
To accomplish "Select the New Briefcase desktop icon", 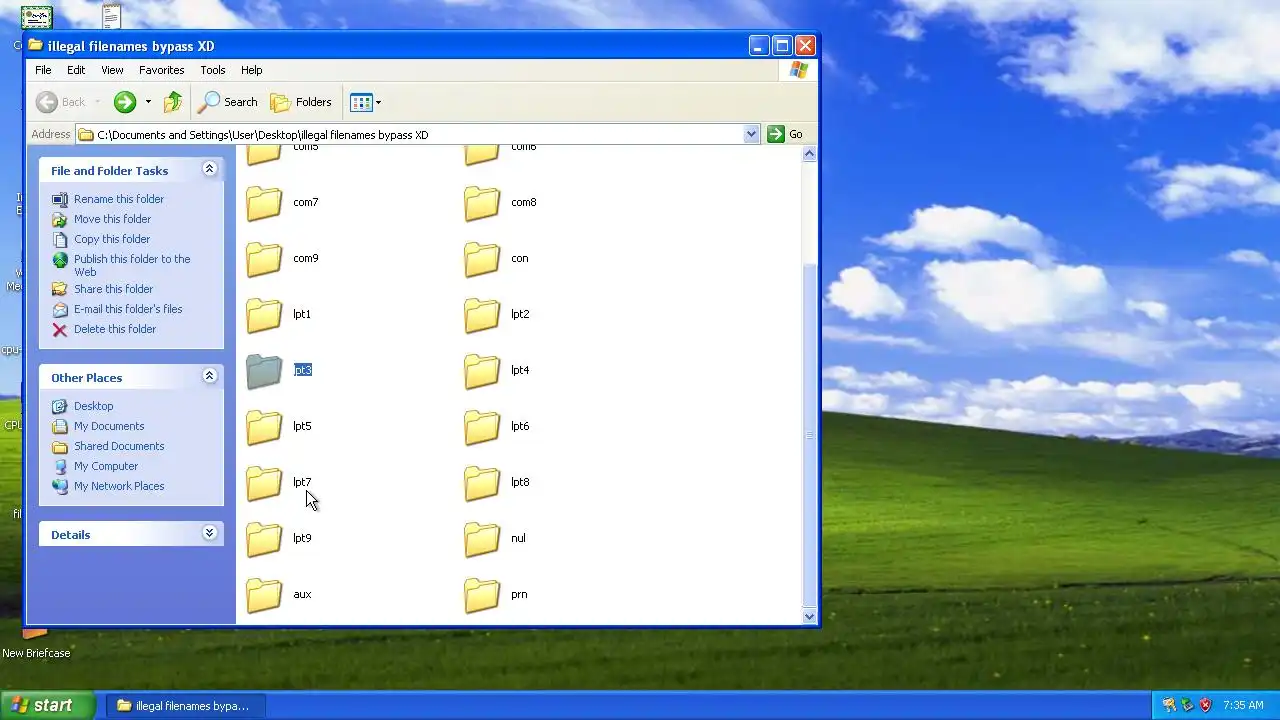I will pos(36,642).
